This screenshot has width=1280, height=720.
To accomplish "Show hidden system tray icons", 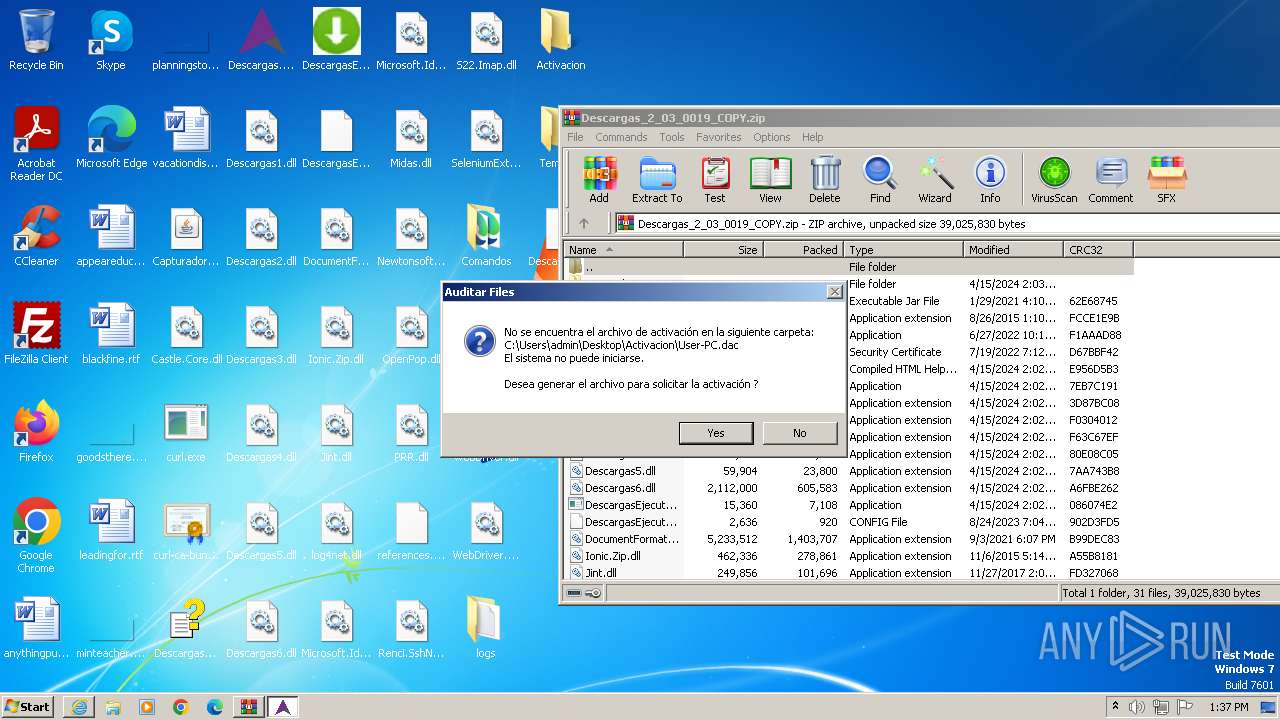I will 1115,707.
